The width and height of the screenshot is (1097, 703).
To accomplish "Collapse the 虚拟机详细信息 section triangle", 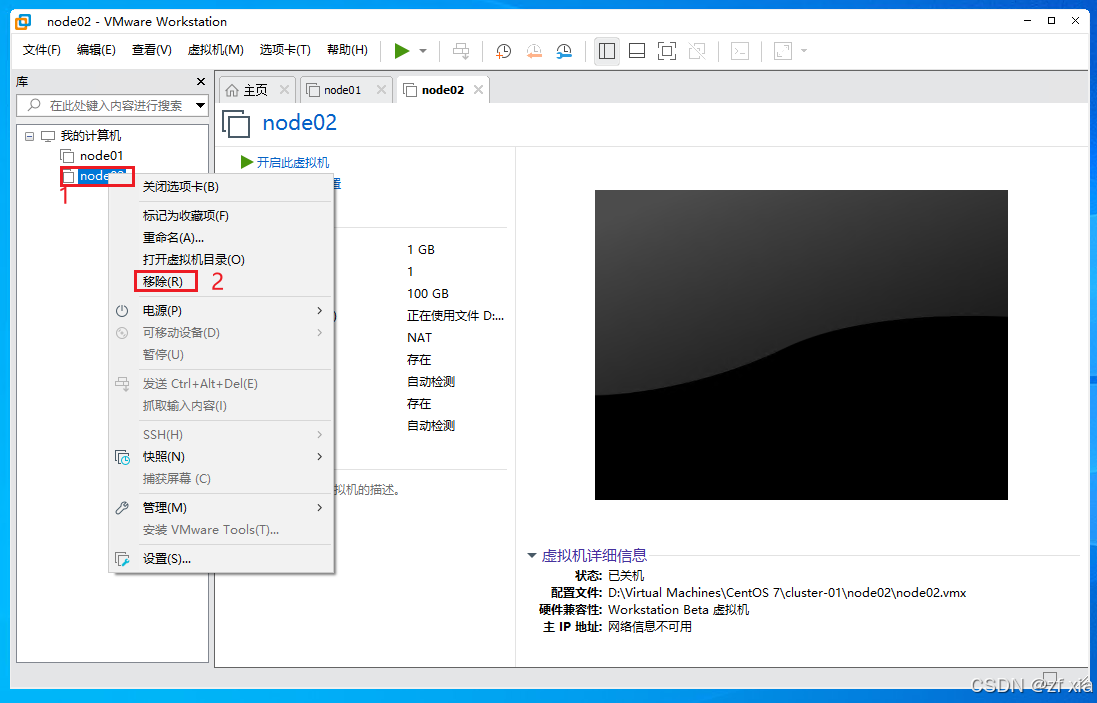I will pos(532,556).
